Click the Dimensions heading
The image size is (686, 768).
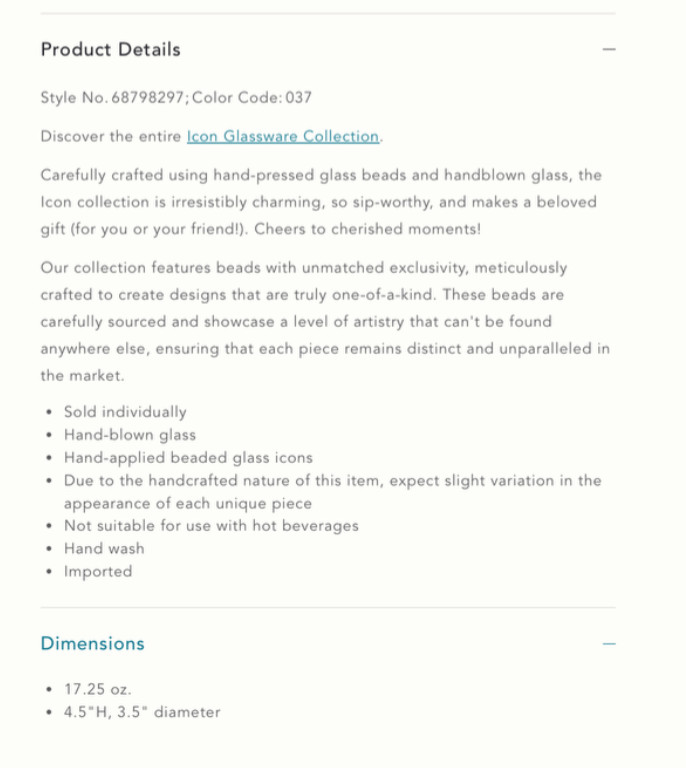[92, 644]
